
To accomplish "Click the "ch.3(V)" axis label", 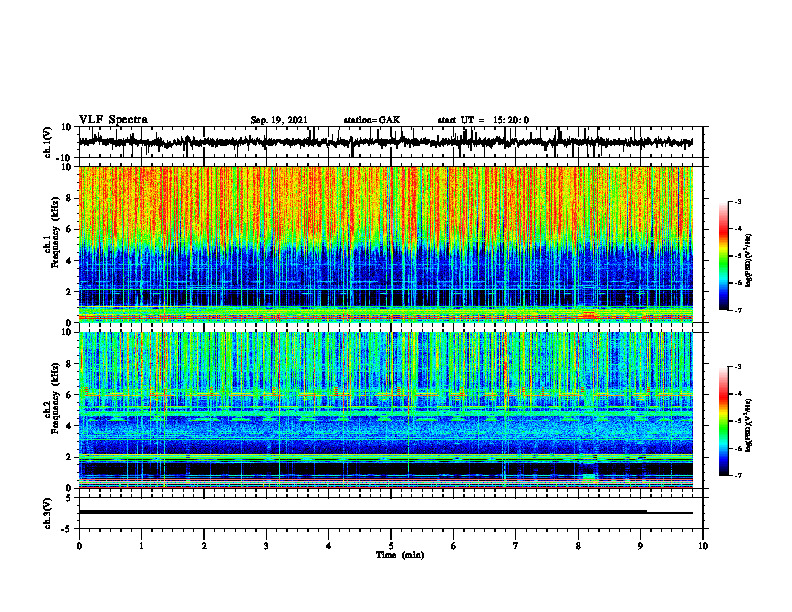I will 48,514.
